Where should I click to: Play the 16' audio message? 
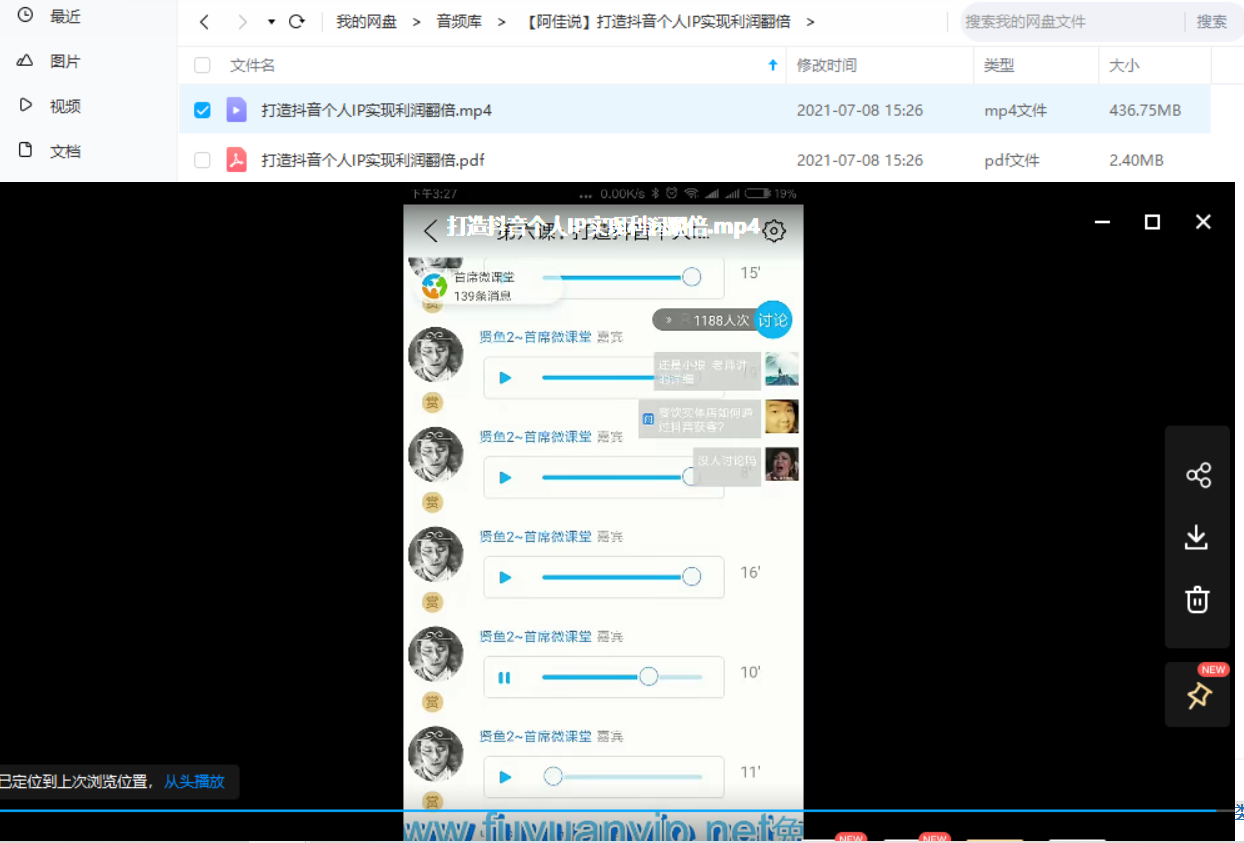tap(505, 577)
